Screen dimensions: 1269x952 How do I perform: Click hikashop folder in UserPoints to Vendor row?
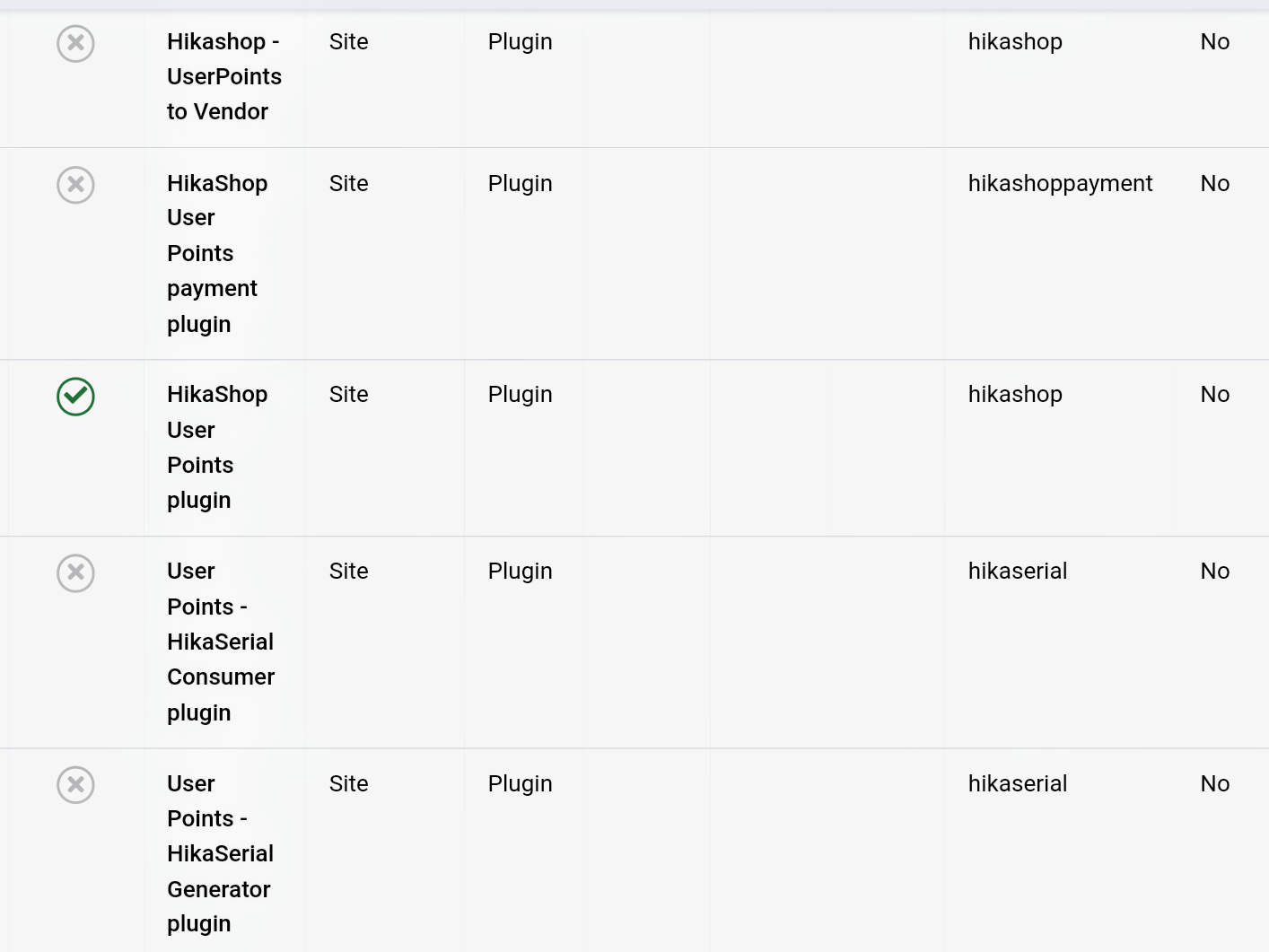coord(1014,42)
